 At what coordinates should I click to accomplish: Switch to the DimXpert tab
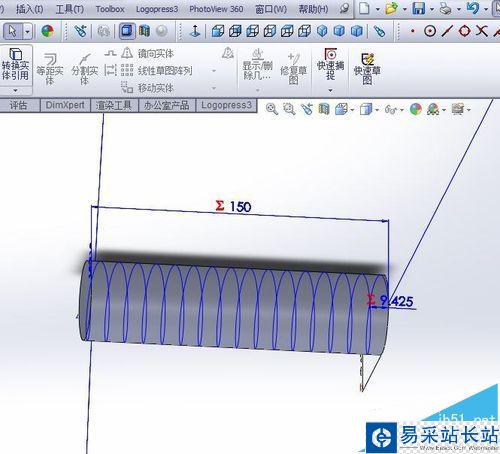(65, 105)
